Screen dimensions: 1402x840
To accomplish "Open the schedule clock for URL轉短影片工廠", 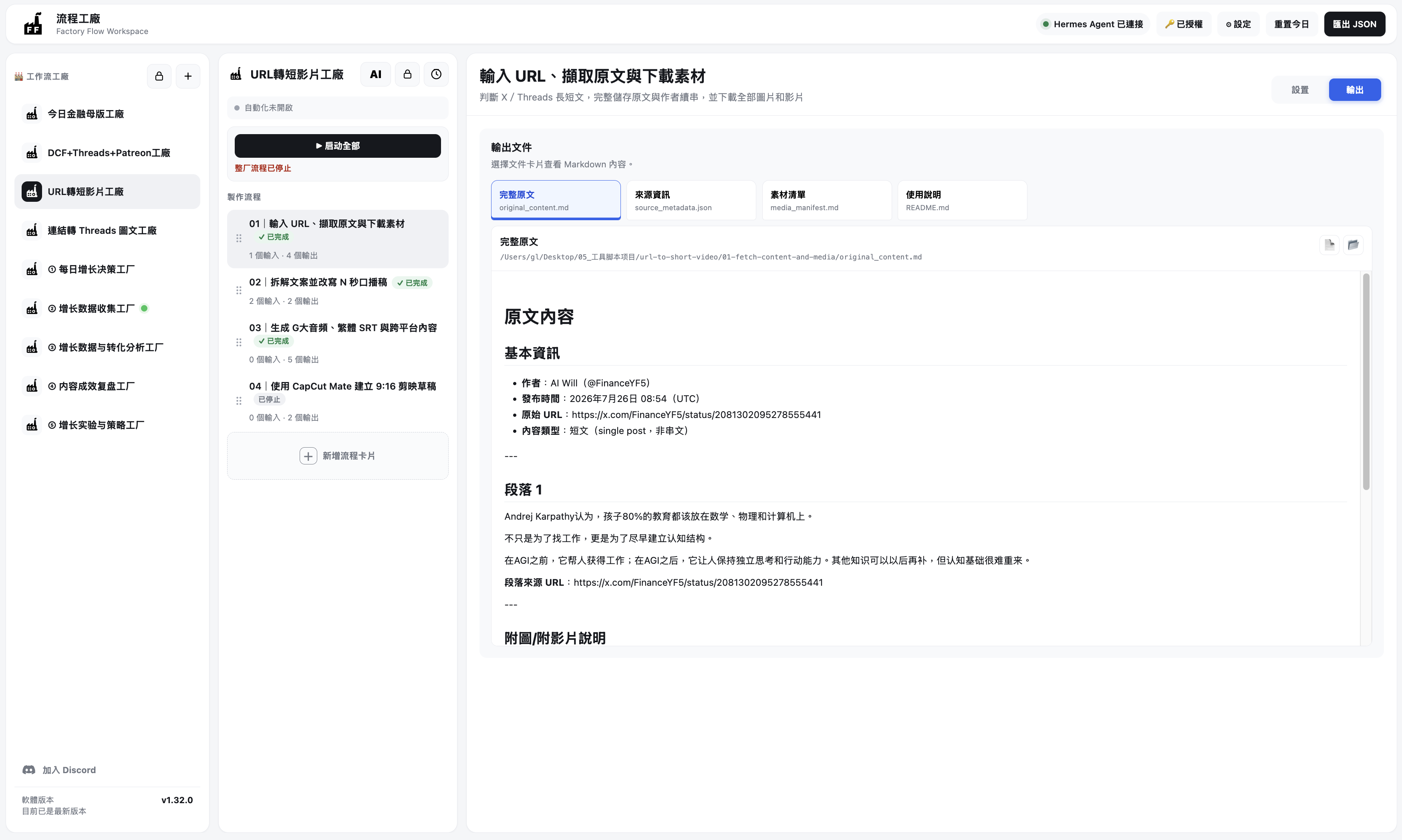I will 436,74.
